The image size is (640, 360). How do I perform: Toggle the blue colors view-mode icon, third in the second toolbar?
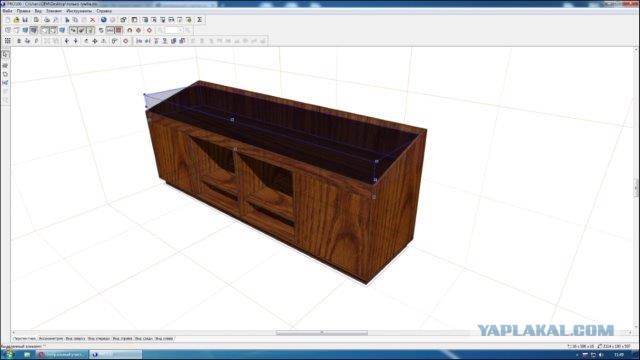(x=25, y=30)
